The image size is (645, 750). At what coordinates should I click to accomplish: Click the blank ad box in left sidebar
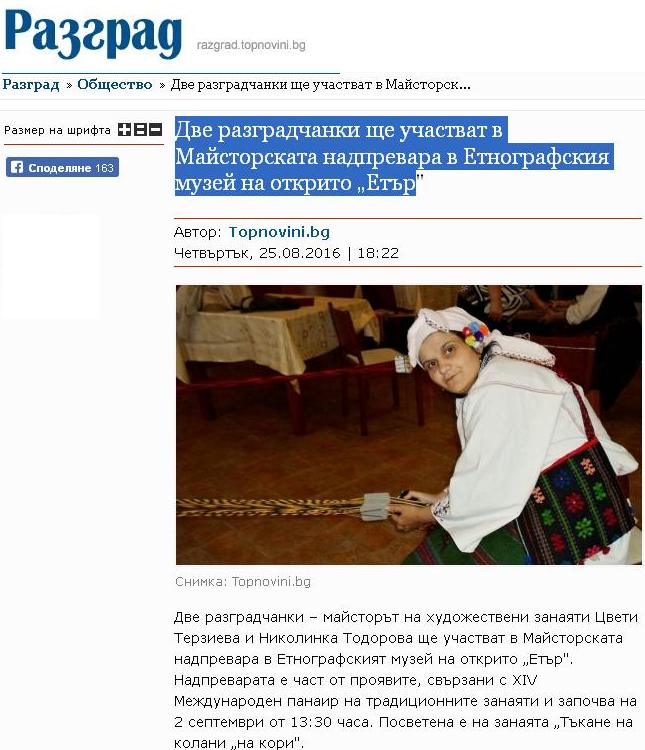(x=50, y=266)
